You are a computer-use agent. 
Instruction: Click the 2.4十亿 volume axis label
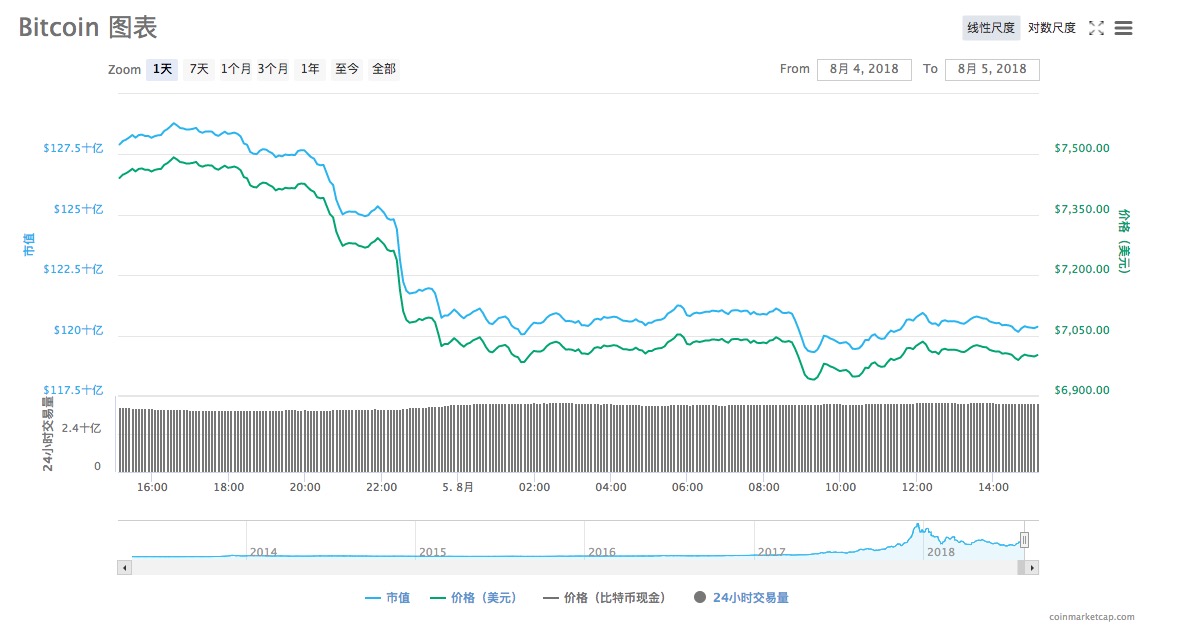coord(81,428)
